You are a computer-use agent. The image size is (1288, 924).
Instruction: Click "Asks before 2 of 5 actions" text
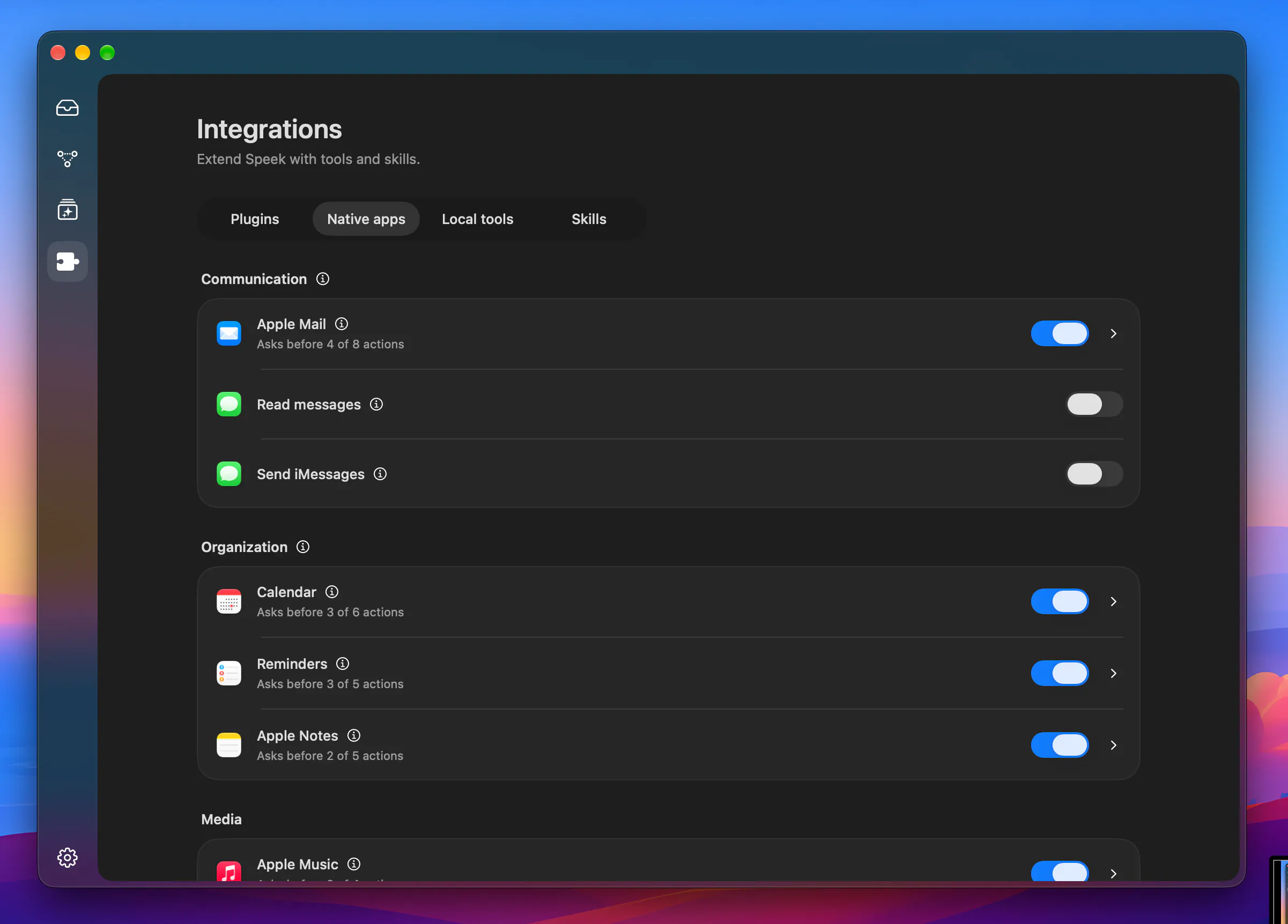point(330,755)
